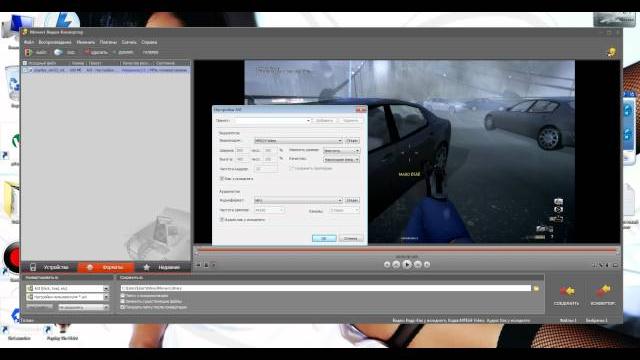Click the Add File icon in toolbar

[28, 52]
